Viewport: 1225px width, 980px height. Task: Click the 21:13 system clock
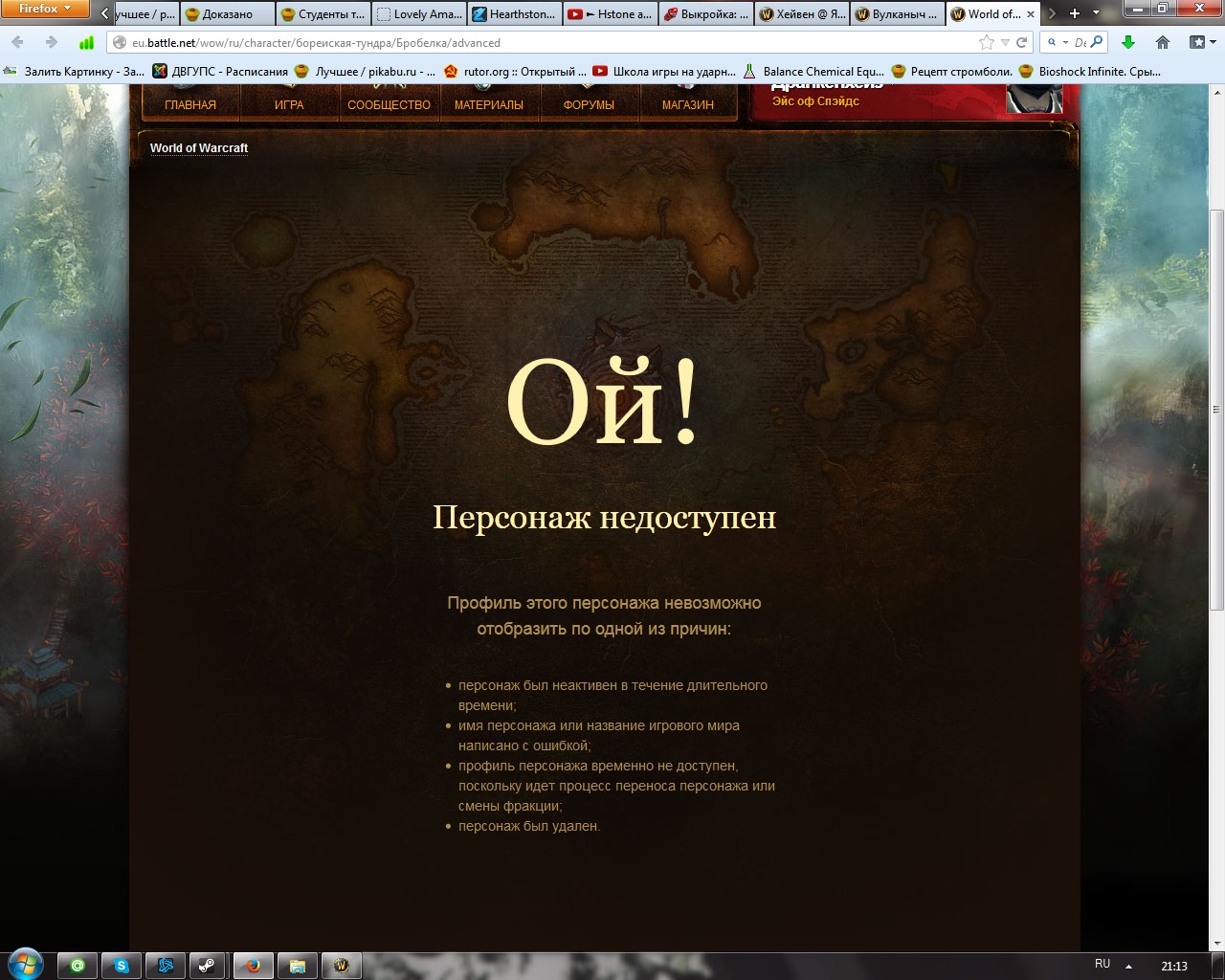pos(1174,966)
